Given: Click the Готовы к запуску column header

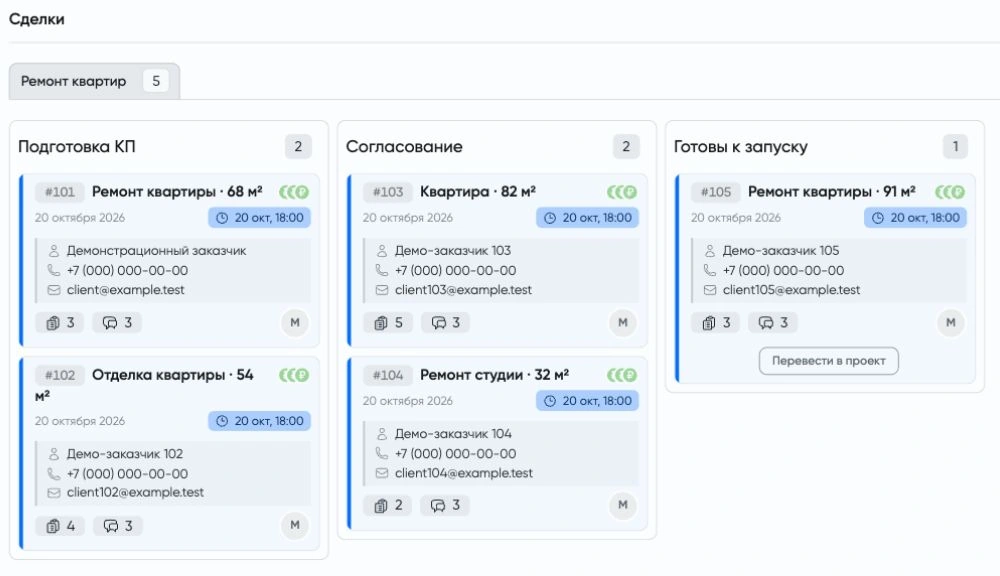Looking at the screenshot, I should (x=740, y=147).
